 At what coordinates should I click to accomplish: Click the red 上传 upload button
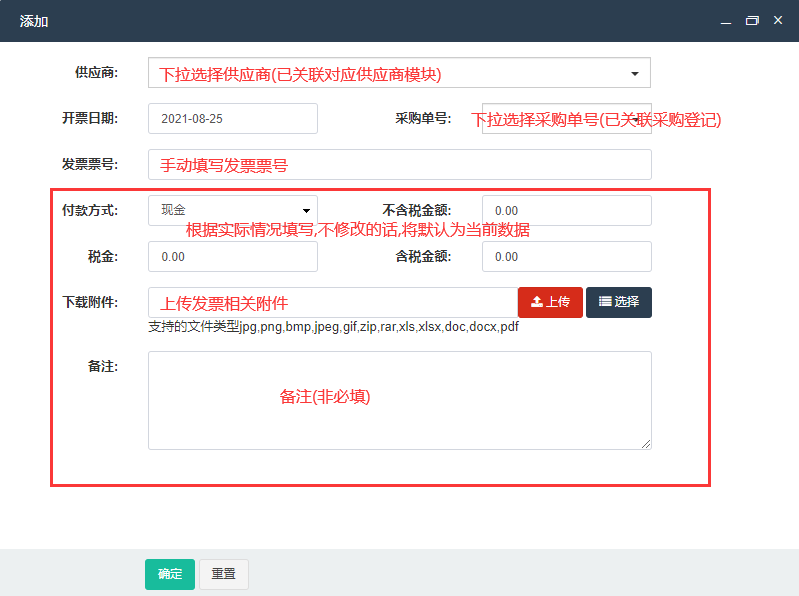(x=550, y=303)
